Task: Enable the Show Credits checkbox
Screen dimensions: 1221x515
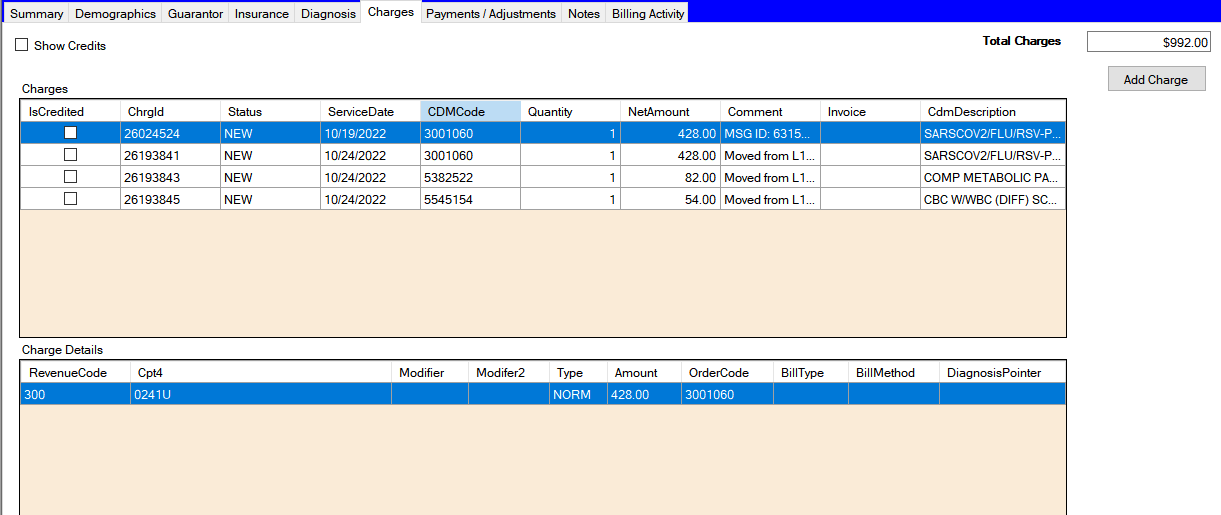Action: point(22,46)
